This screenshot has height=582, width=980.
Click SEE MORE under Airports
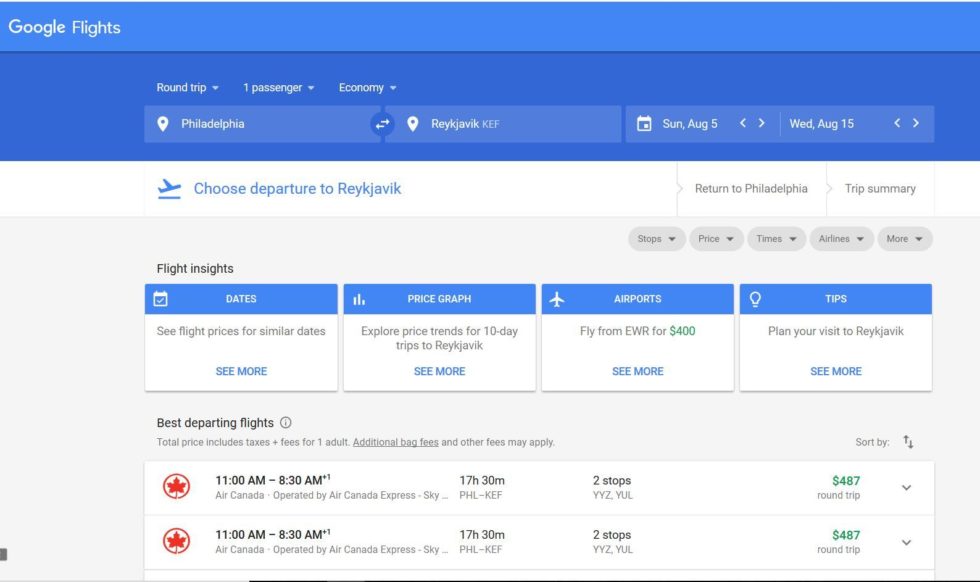(638, 371)
